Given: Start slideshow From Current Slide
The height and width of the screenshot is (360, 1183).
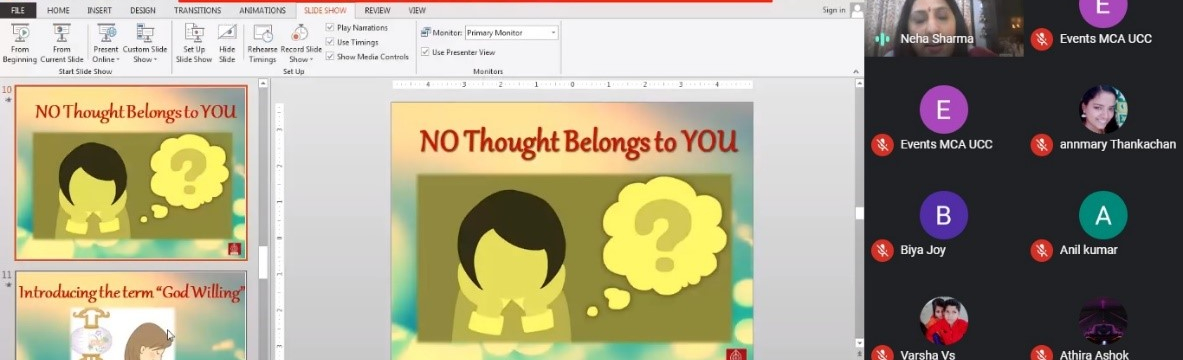Looking at the screenshot, I should pyautogui.click(x=62, y=43).
